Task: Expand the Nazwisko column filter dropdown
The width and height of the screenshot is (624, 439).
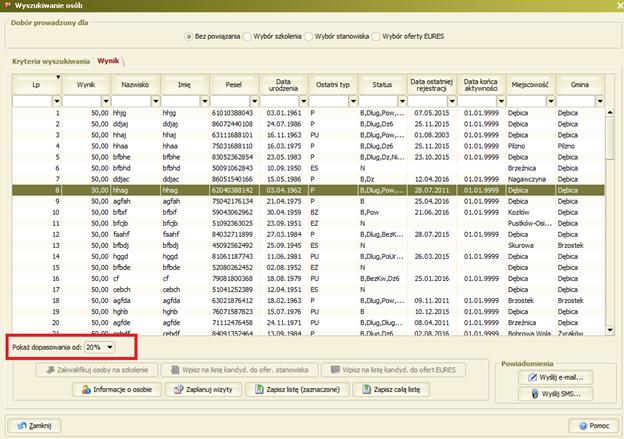Action: click(156, 101)
